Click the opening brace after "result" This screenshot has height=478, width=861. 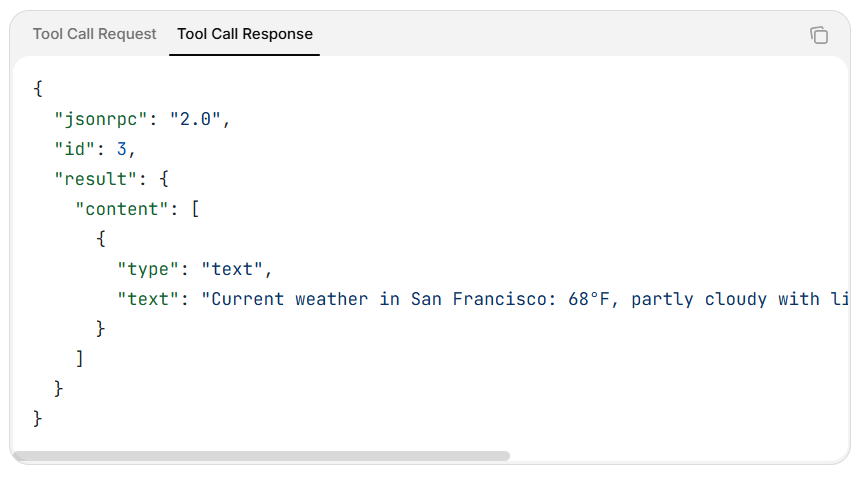point(163,179)
